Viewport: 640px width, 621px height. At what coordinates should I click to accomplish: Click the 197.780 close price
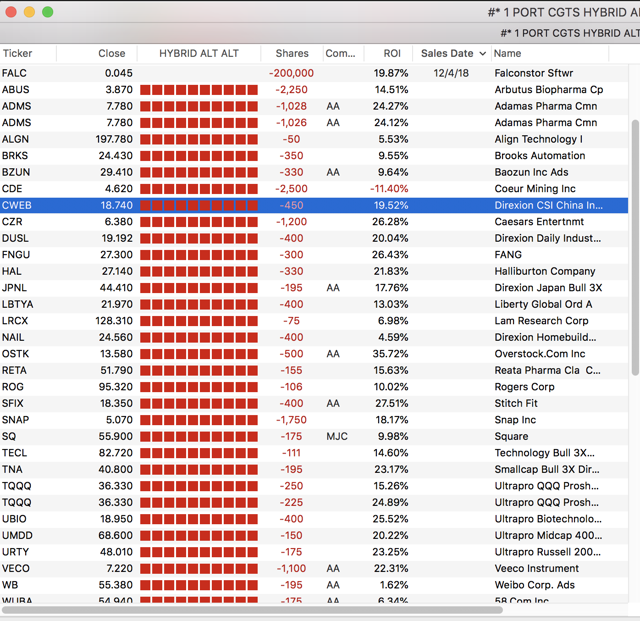tap(114, 139)
